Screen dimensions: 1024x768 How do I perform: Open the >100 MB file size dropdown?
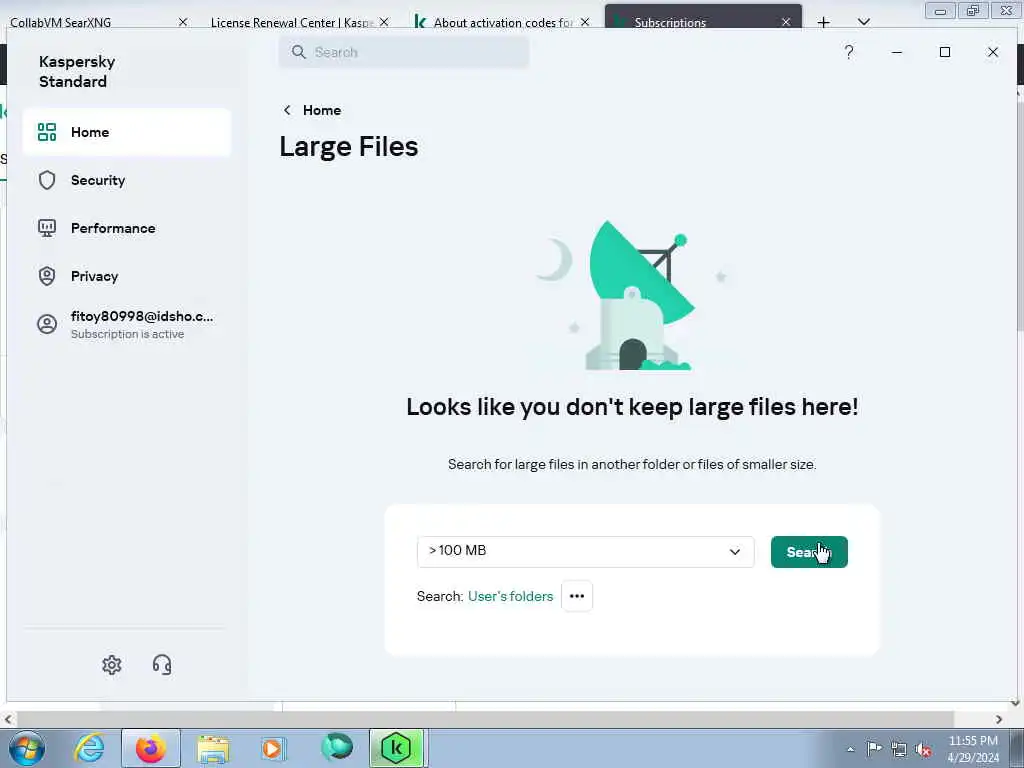pyautogui.click(x=585, y=551)
